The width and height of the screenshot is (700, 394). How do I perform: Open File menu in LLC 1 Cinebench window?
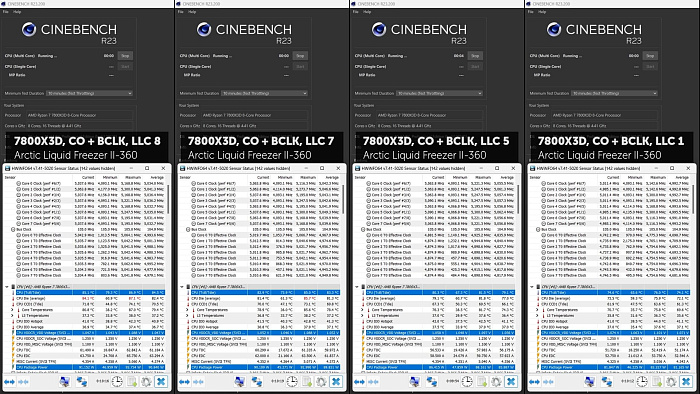click(530, 12)
